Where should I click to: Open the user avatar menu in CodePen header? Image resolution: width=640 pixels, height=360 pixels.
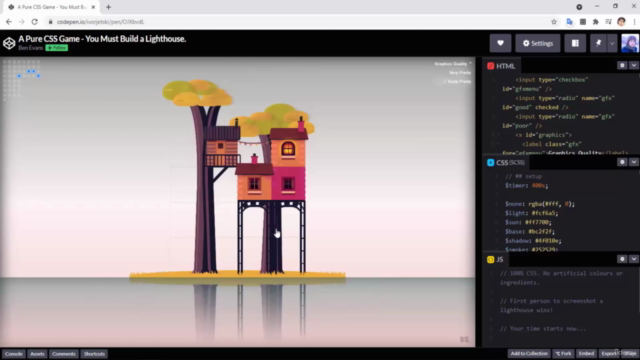pyautogui.click(x=630, y=43)
